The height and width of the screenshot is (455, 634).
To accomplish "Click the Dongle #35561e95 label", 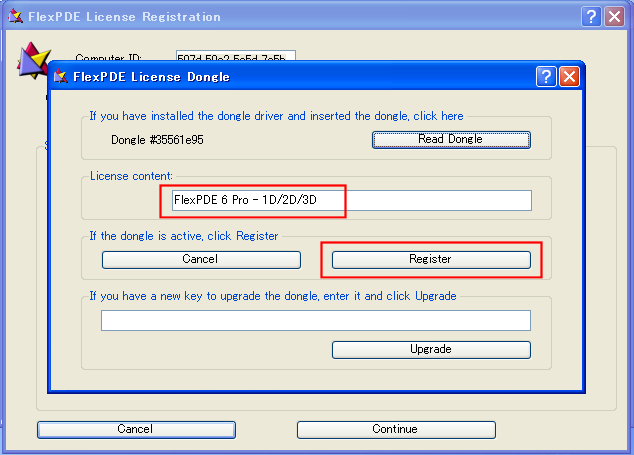I will (x=157, y=140).
